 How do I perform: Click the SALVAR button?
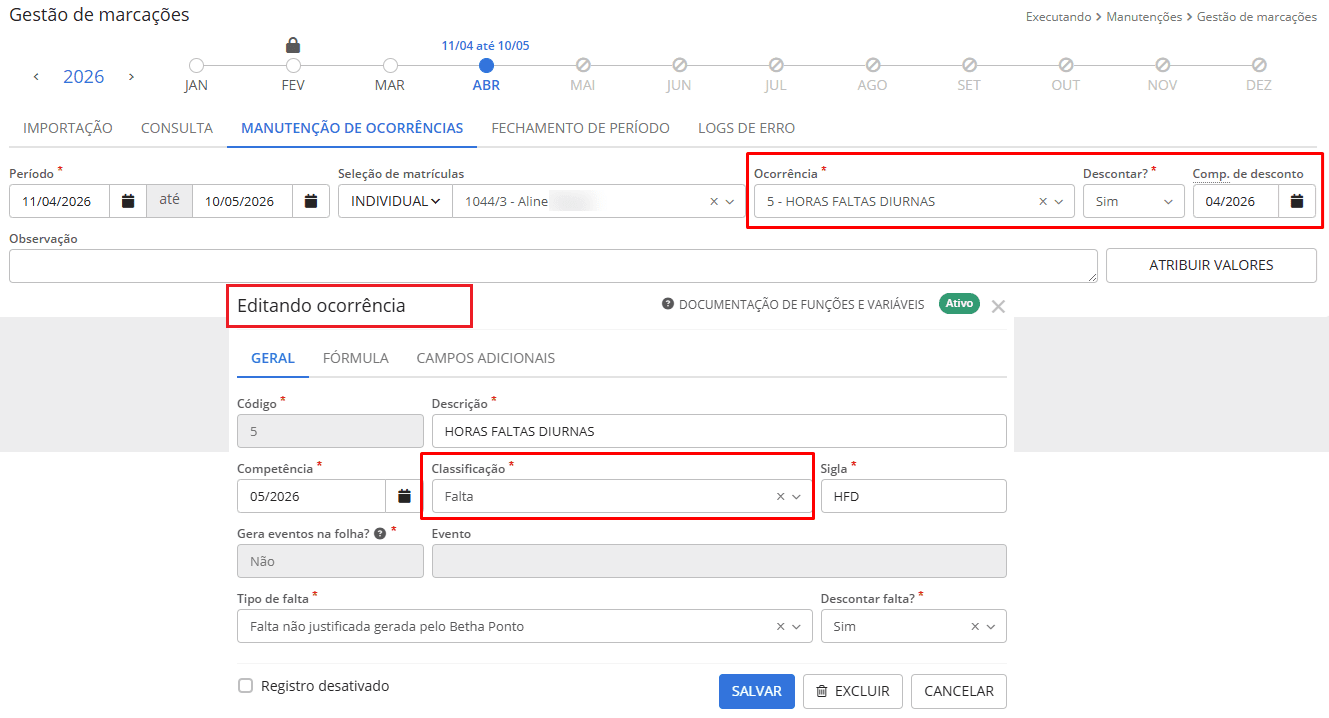tap(757, 691)
